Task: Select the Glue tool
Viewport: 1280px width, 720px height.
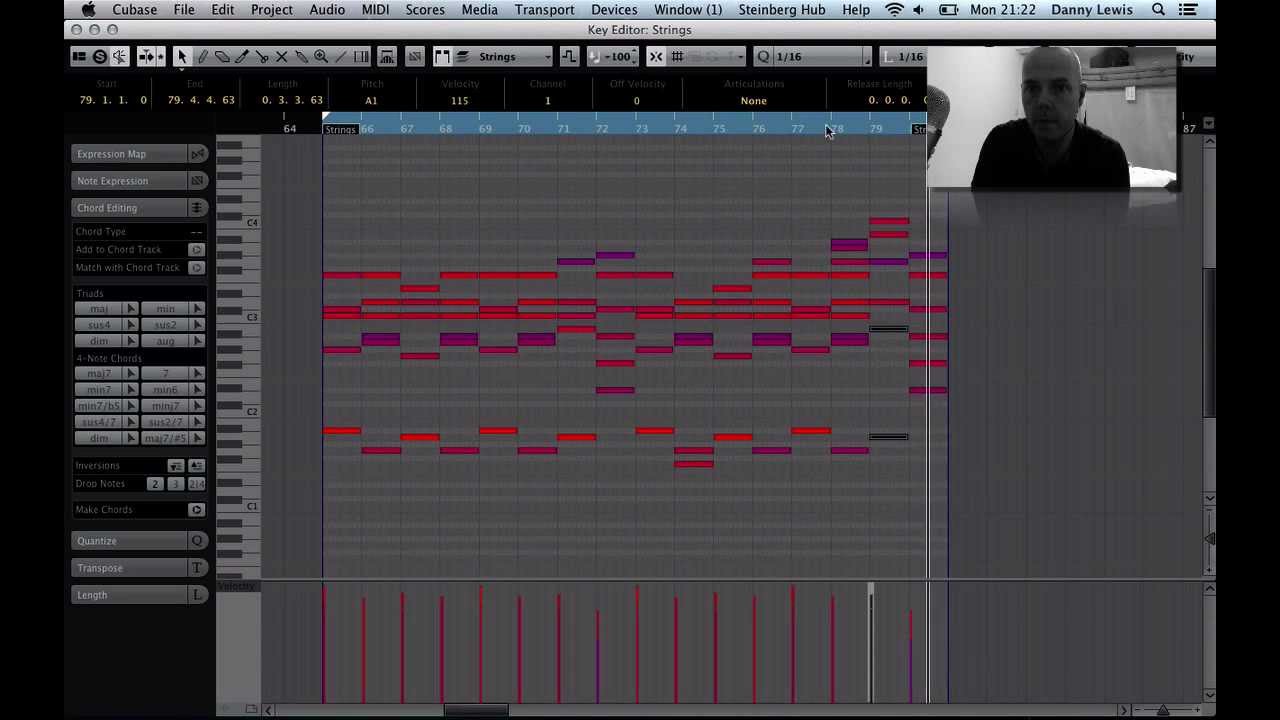Action: click(x=301, y=57)
